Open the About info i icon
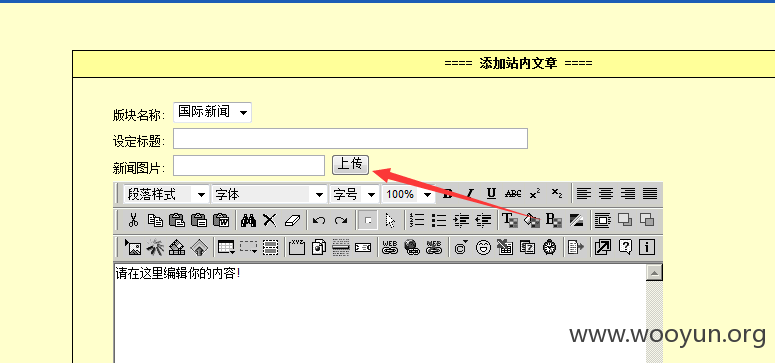775x363 pixels. coord(646,247)
